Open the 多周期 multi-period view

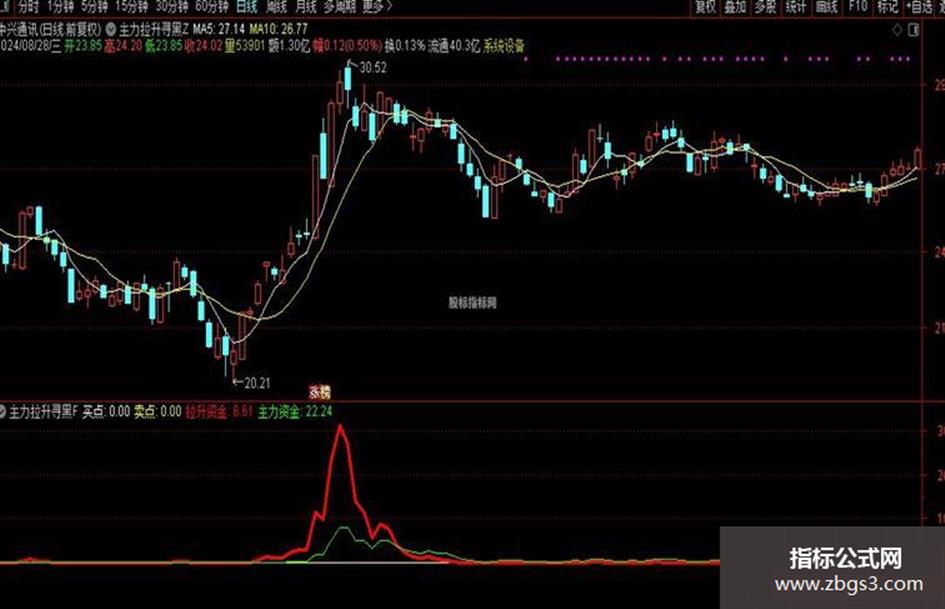340,7
